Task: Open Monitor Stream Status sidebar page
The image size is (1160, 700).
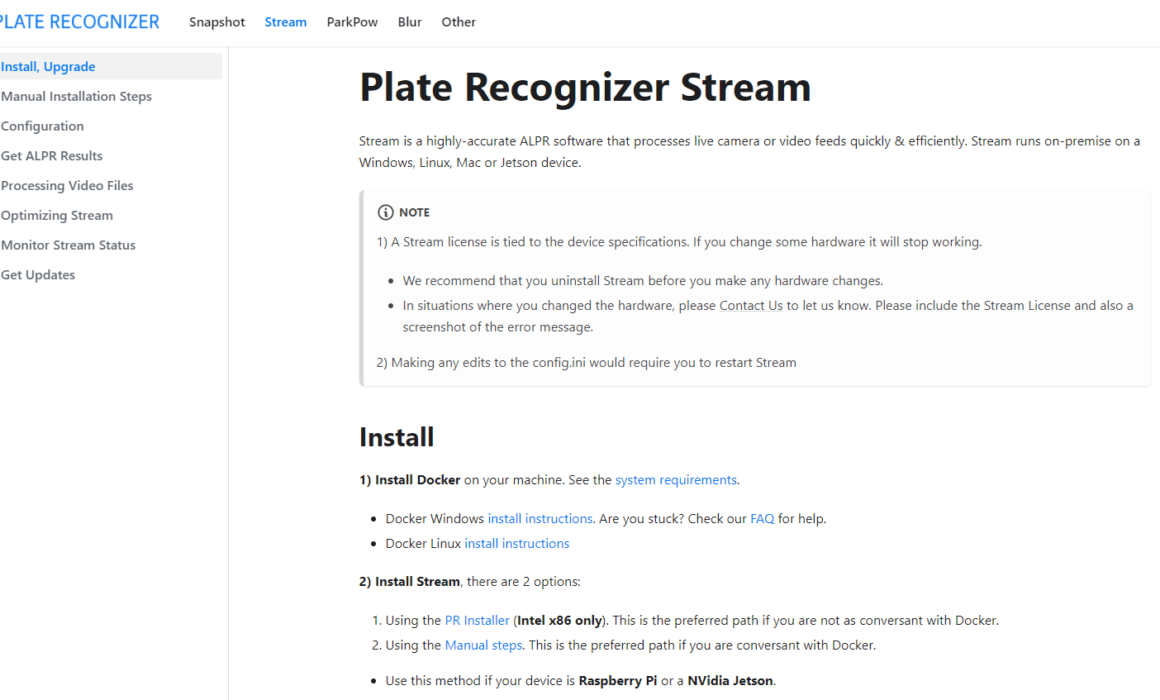Action: click(68, 245)
